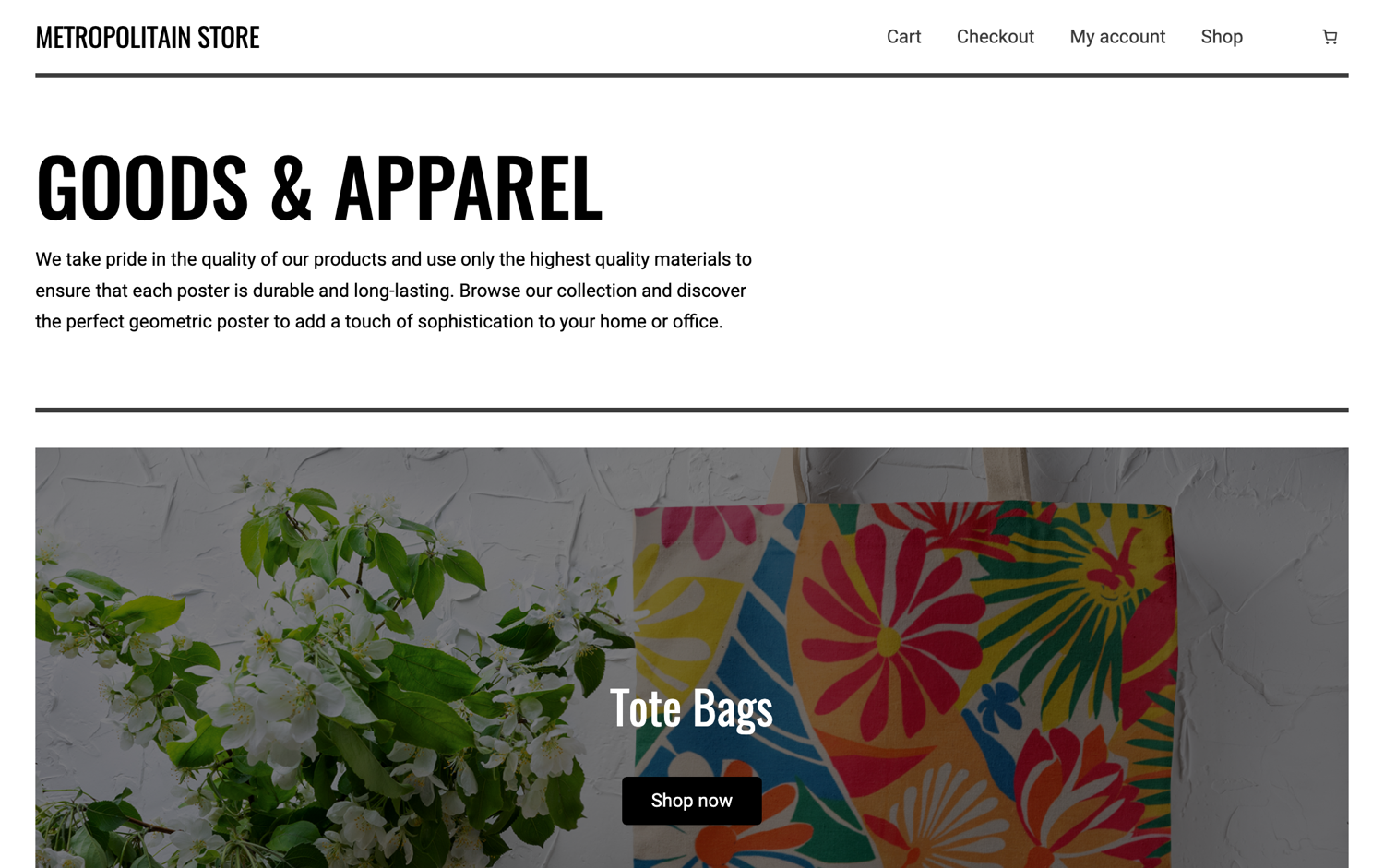Screen dimensions: 1384x868
Task: Click the dark separator line under header
Action: (x=691, y=76)
